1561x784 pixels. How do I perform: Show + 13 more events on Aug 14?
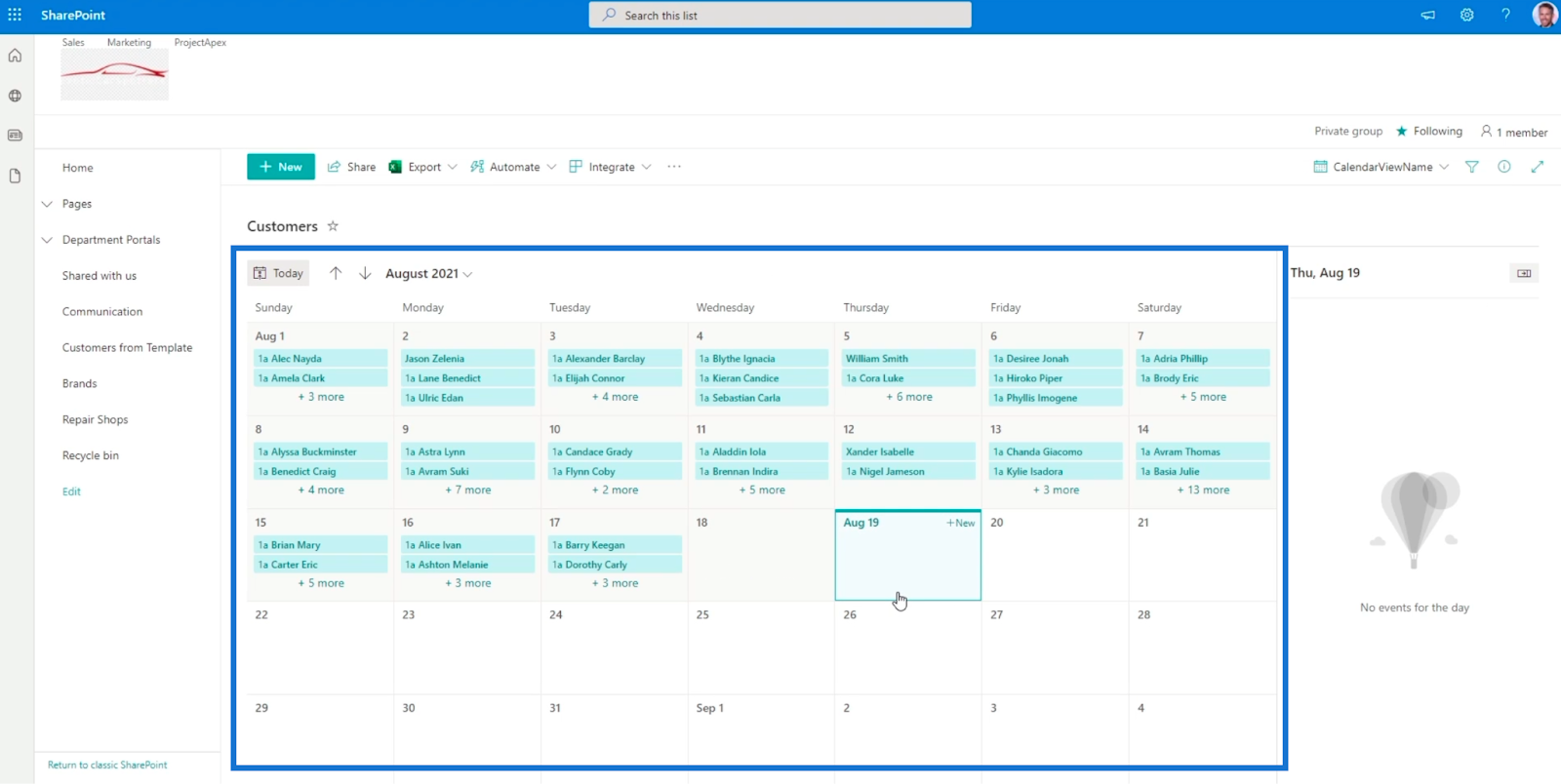(1203, 490)
